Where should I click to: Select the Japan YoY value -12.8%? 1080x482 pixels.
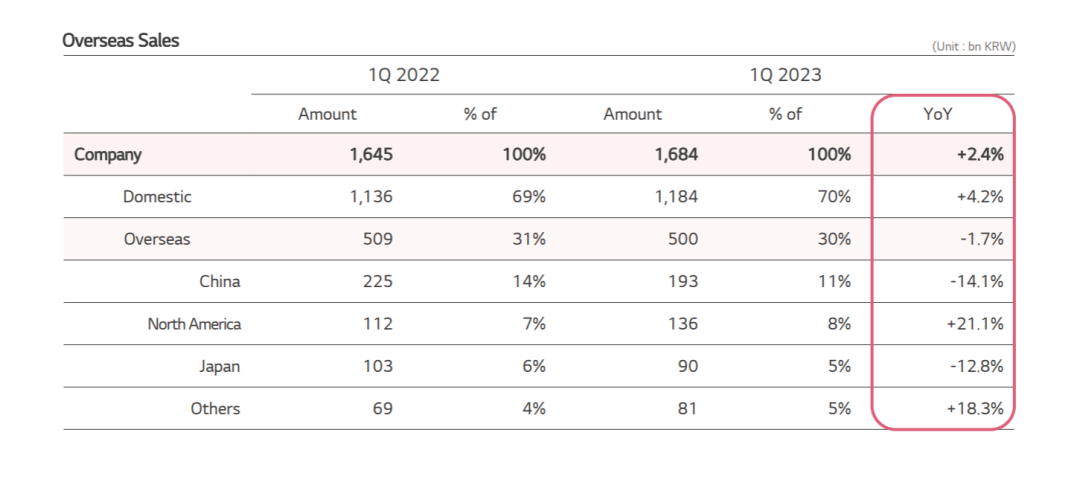[x=977, y=366]
